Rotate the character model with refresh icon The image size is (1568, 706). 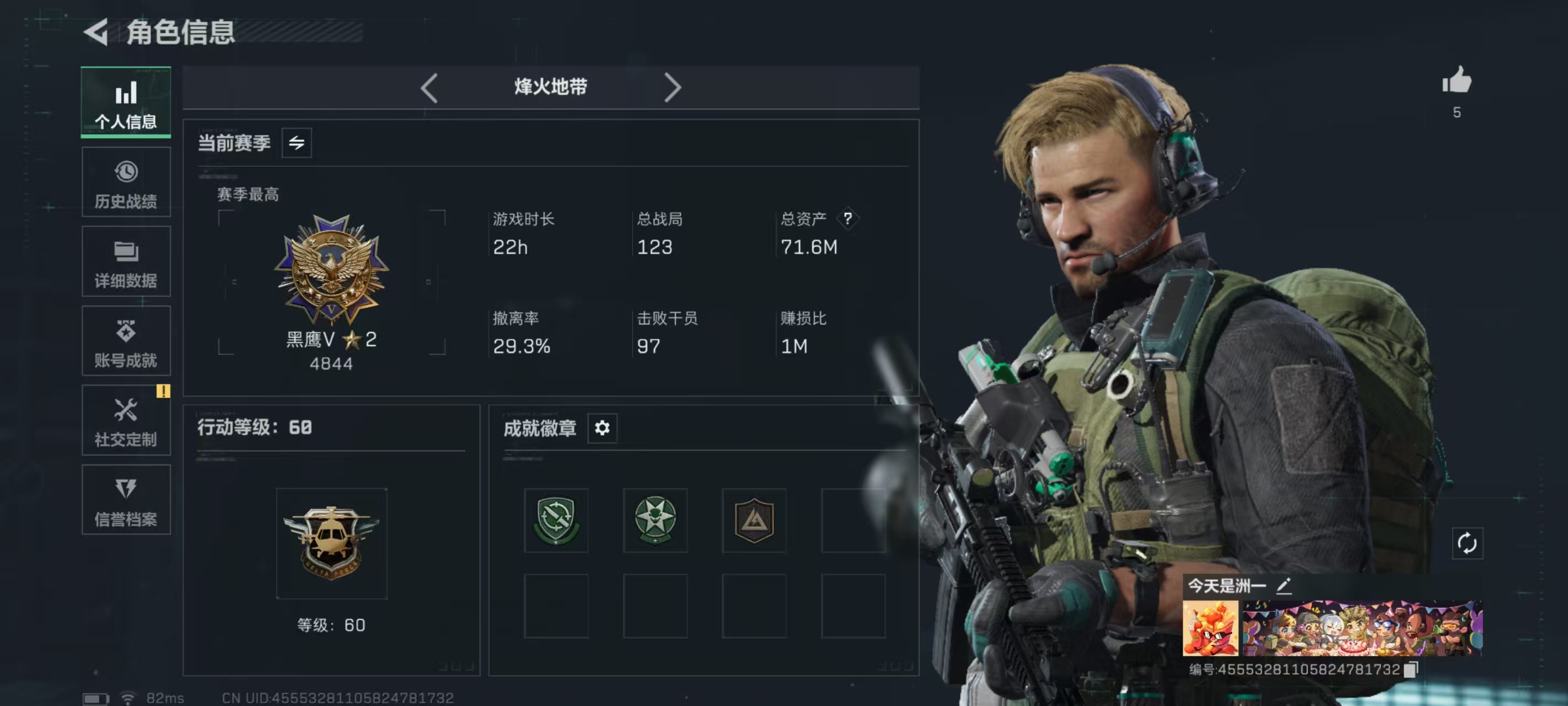[x=1467, y=543]
